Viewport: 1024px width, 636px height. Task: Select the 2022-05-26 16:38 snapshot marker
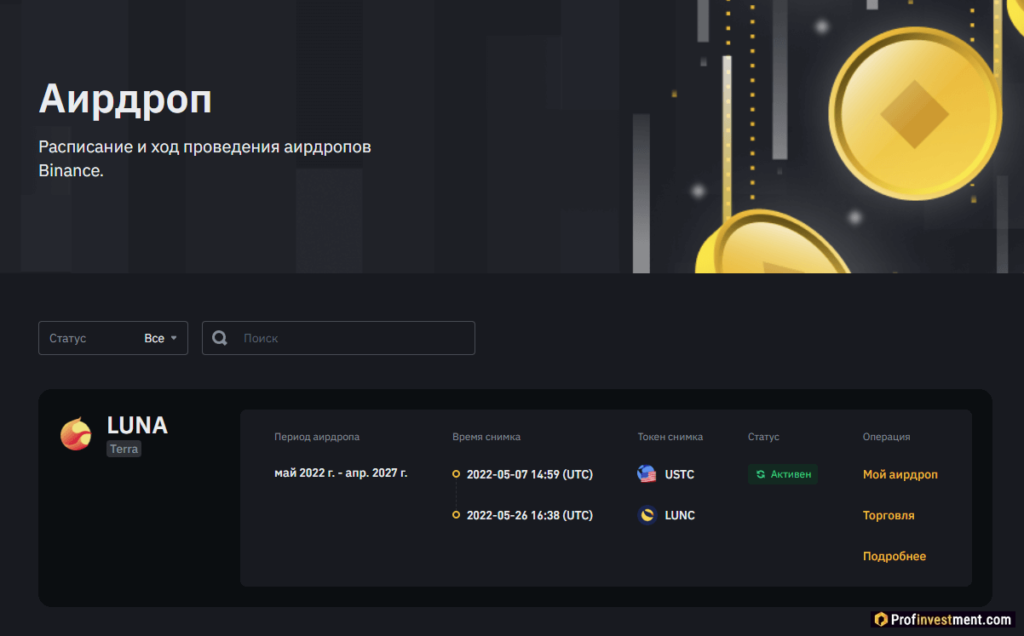tap(456, 515)
